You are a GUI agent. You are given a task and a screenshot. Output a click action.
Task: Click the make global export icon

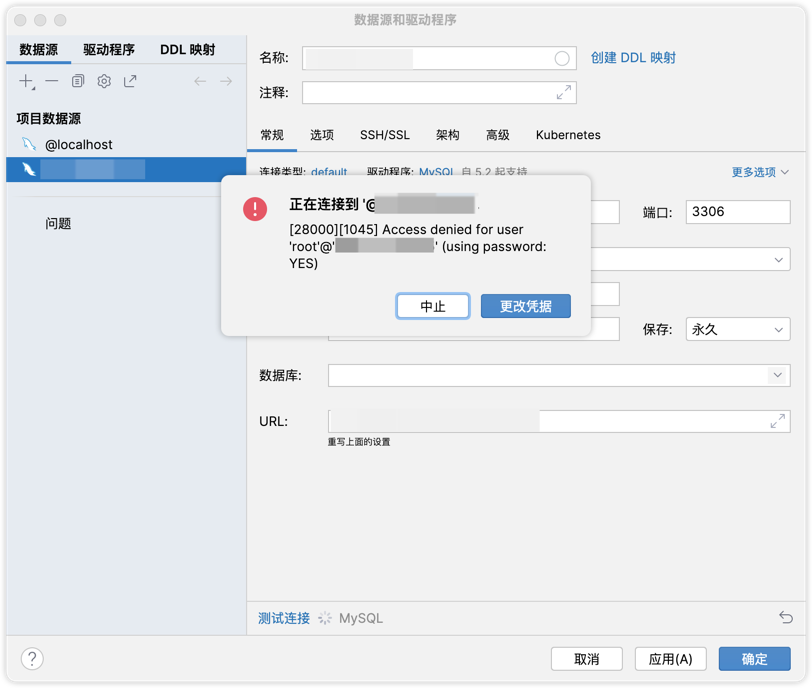[130, 81]
